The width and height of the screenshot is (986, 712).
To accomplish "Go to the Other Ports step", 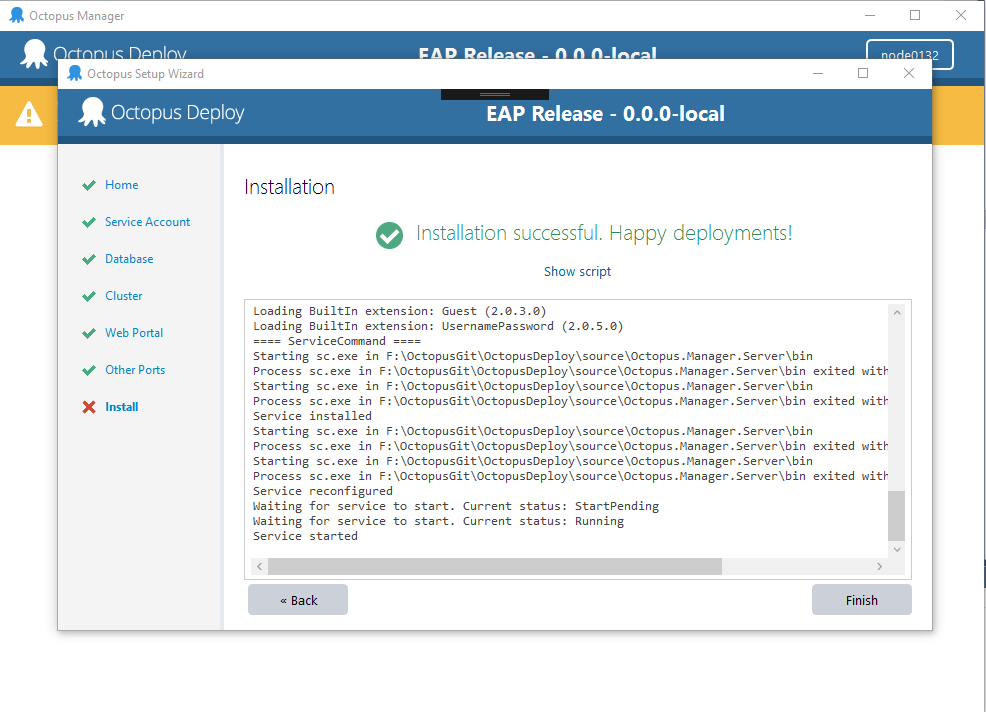I will point(134,369).
